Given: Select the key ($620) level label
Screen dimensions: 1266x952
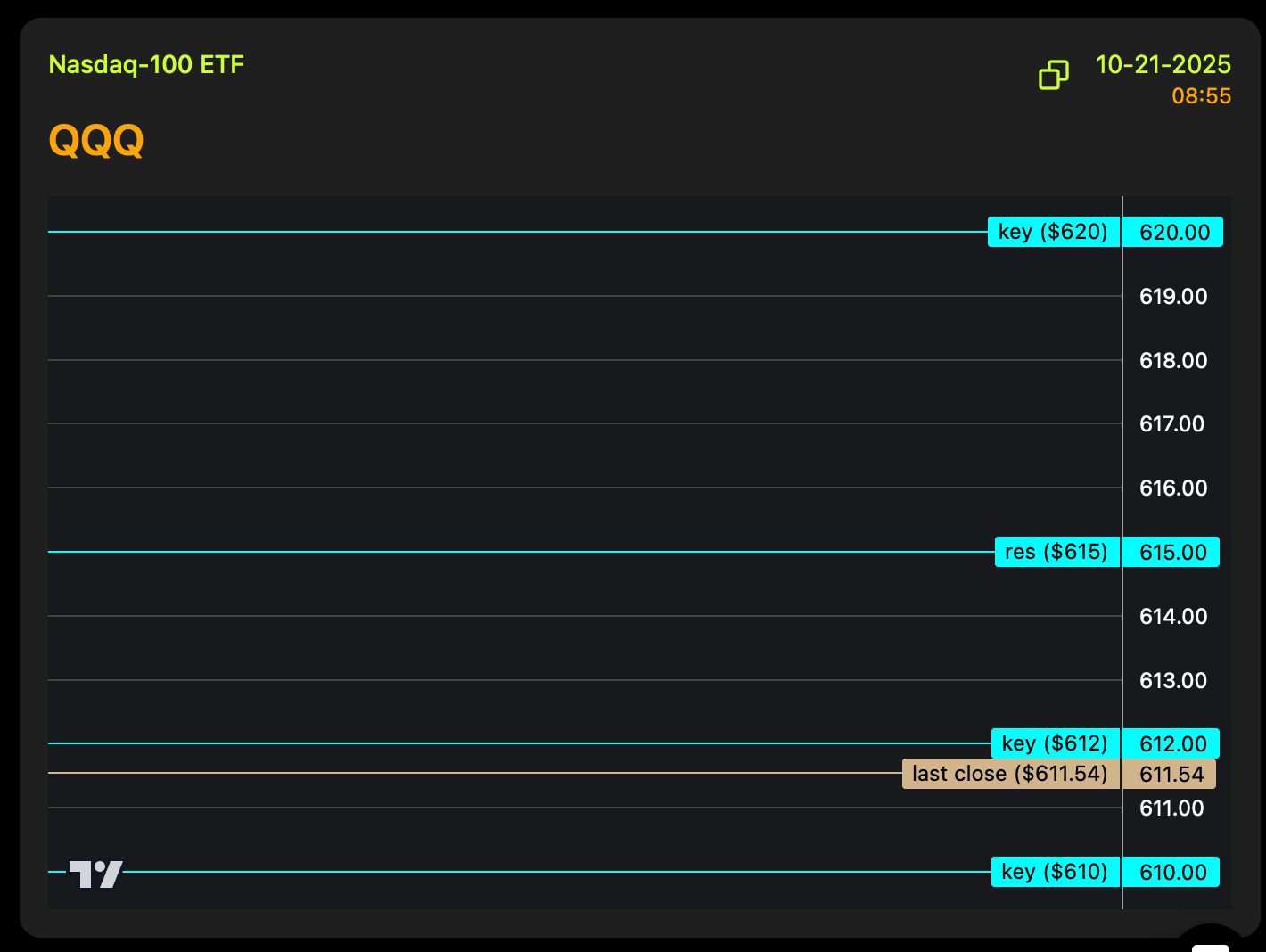Looking at the screenshot, I should pos(1053,232).
